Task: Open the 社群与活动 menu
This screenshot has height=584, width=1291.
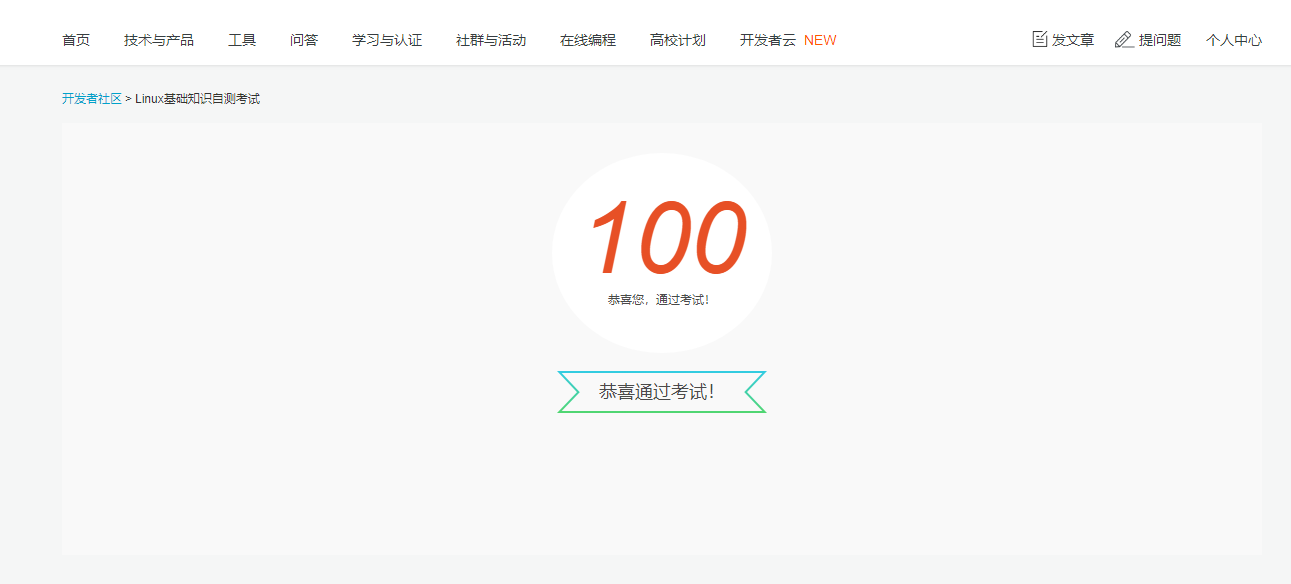Action: click(491, 40)
